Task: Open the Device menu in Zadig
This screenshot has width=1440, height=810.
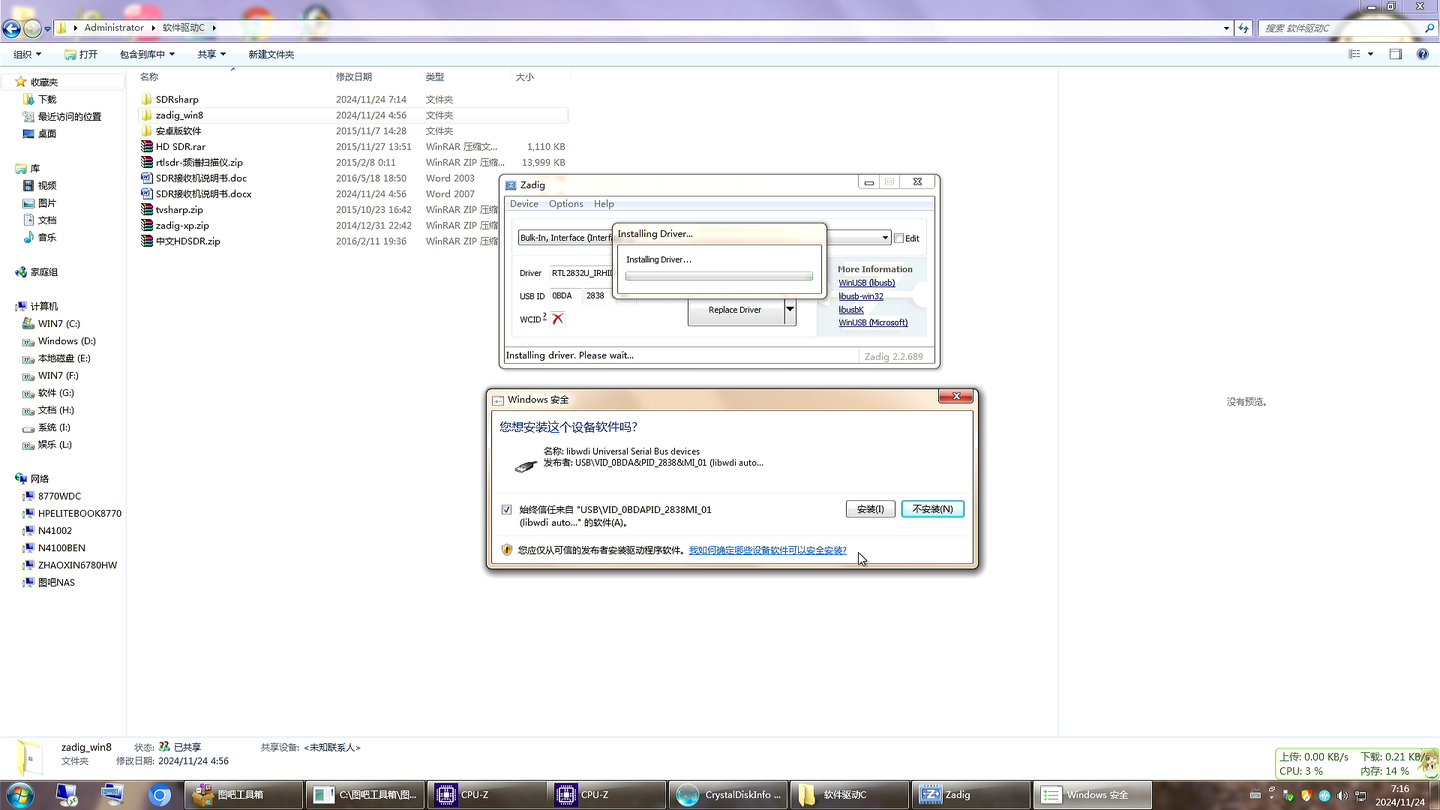Action: pos(524,204)
